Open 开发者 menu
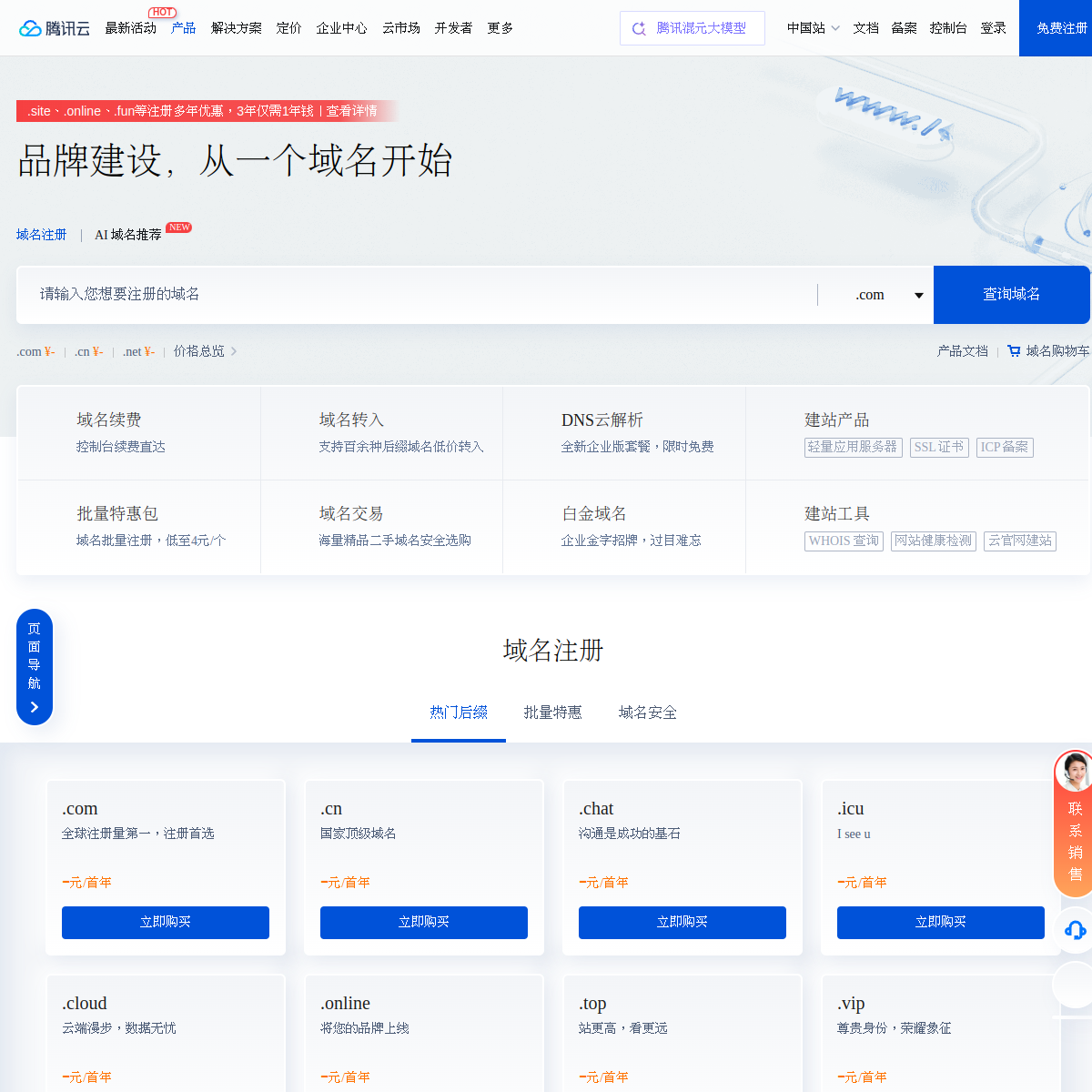This screenshot has width=1092, height=1092. 454,28
